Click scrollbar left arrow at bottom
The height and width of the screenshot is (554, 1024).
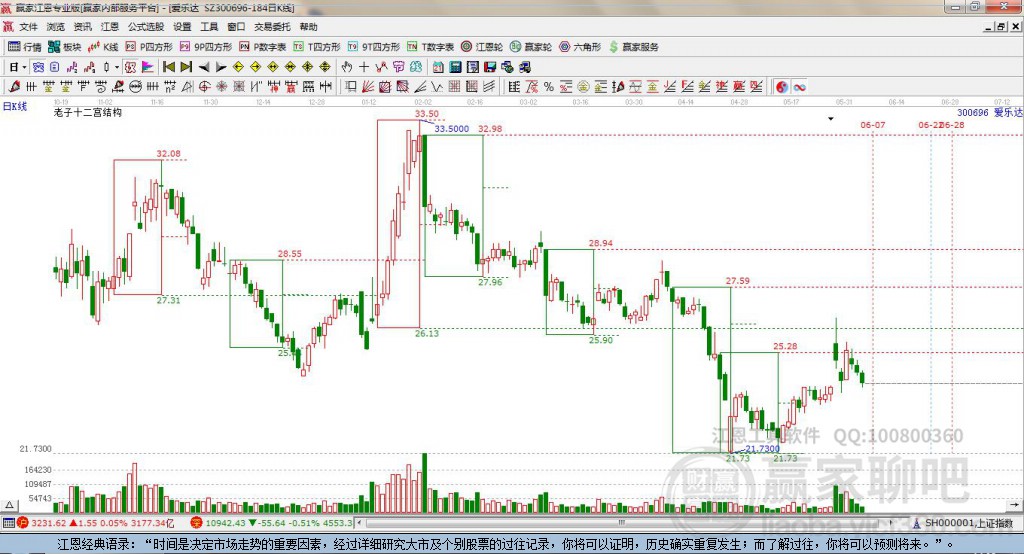[360, 523]
